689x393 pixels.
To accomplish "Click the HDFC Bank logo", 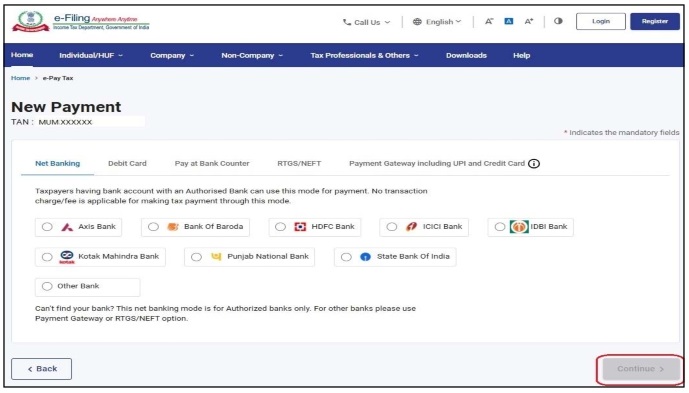I will [x=300, y=227].
